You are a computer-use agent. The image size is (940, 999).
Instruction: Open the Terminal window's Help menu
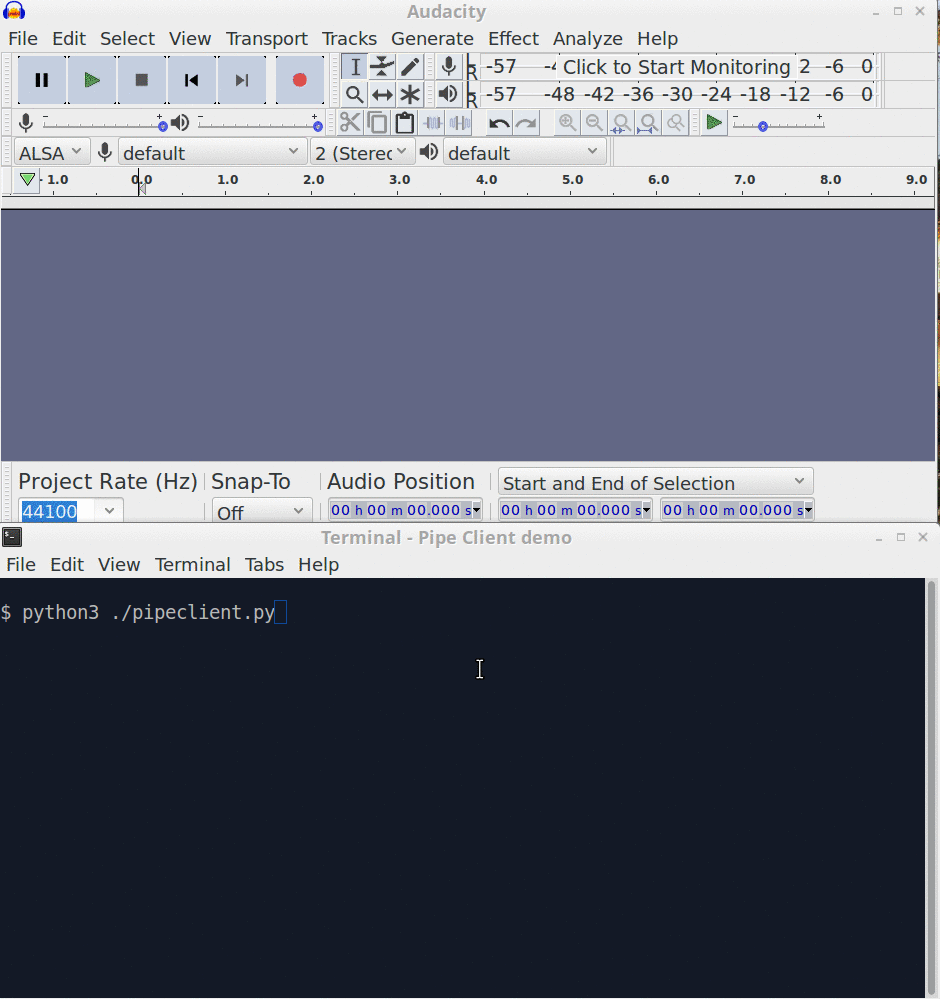[x=319, y=565]
